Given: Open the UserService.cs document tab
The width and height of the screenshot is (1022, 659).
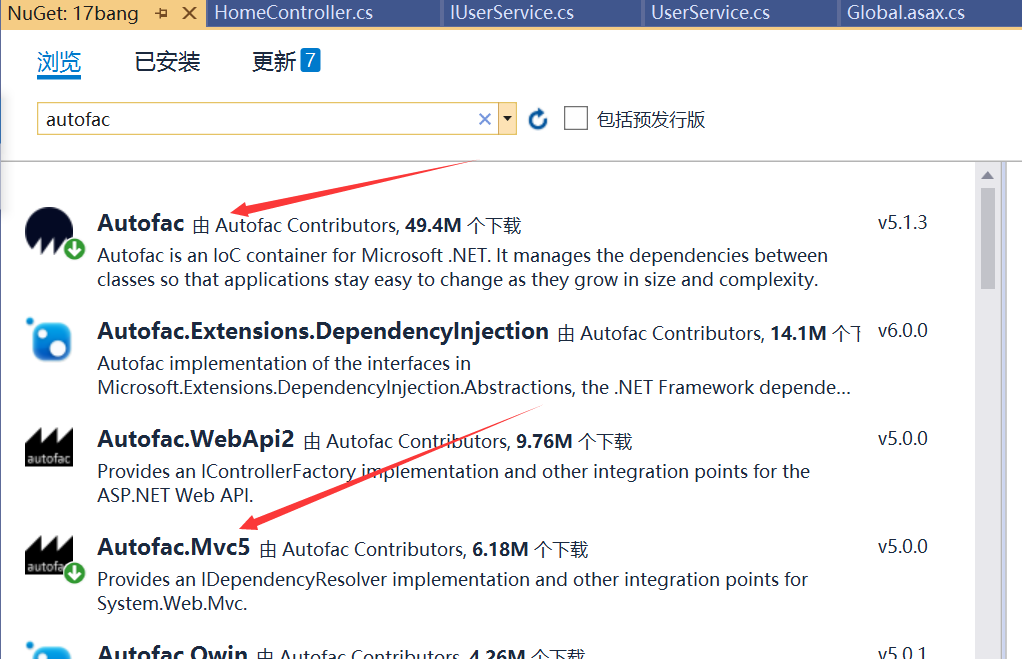Looking at the screenshot, I should [x=710, y=13].
